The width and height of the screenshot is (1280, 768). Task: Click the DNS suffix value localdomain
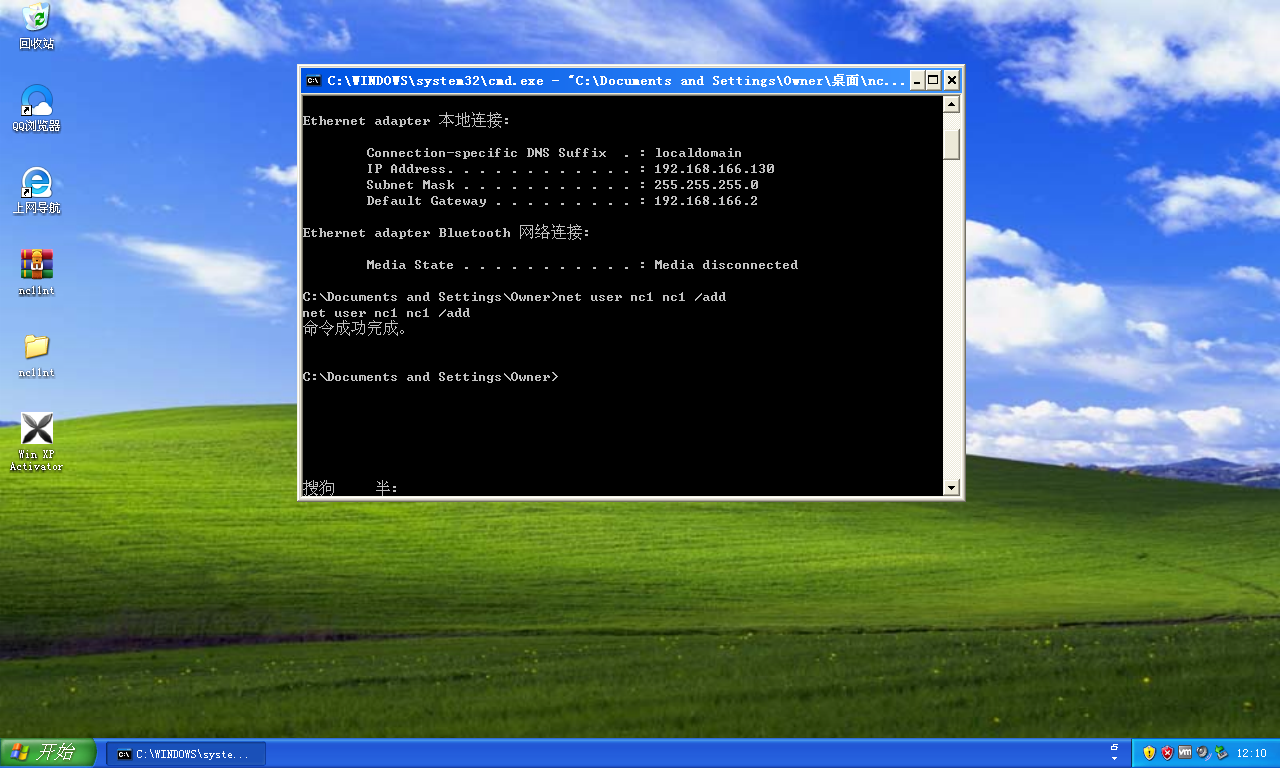(698, 153)
